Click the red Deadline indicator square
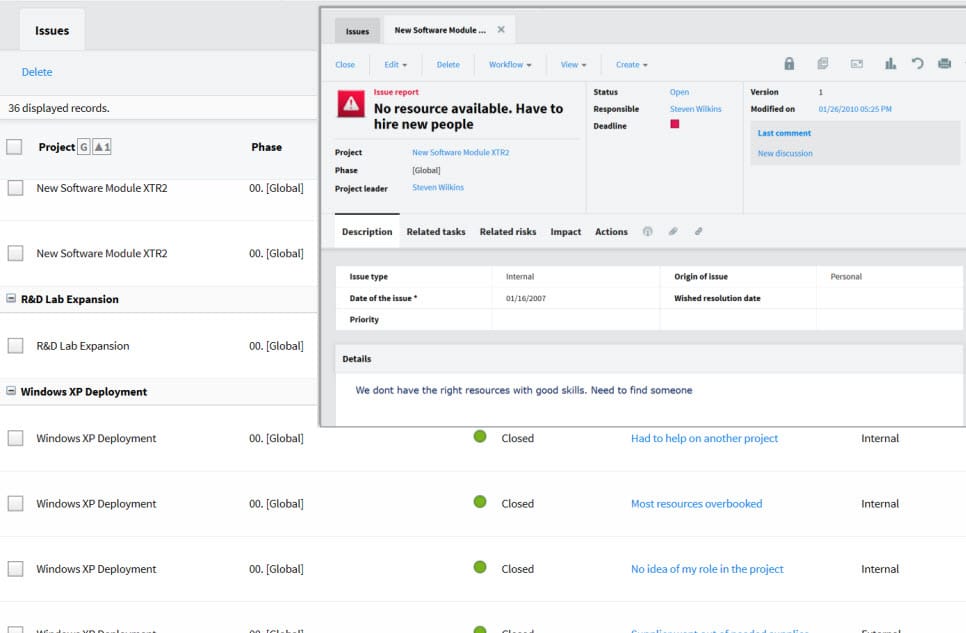 [675, 125]
